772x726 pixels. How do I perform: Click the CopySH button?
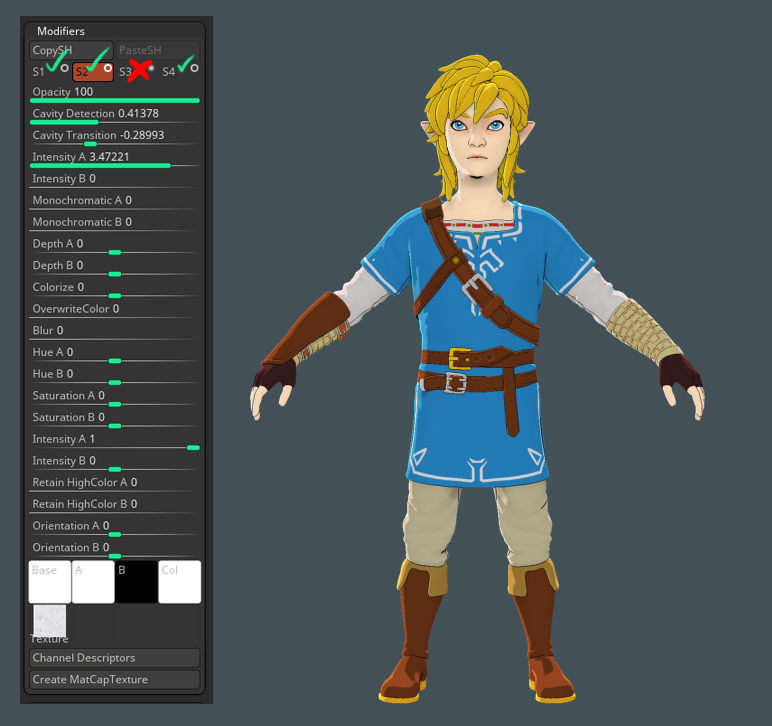(71, 50)
